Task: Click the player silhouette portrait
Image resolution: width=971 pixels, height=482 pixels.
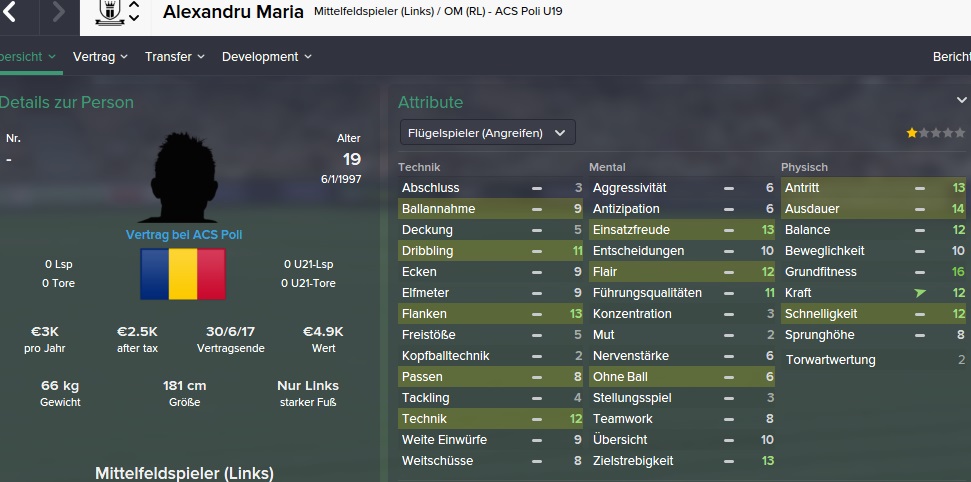Action: point(183,178)
